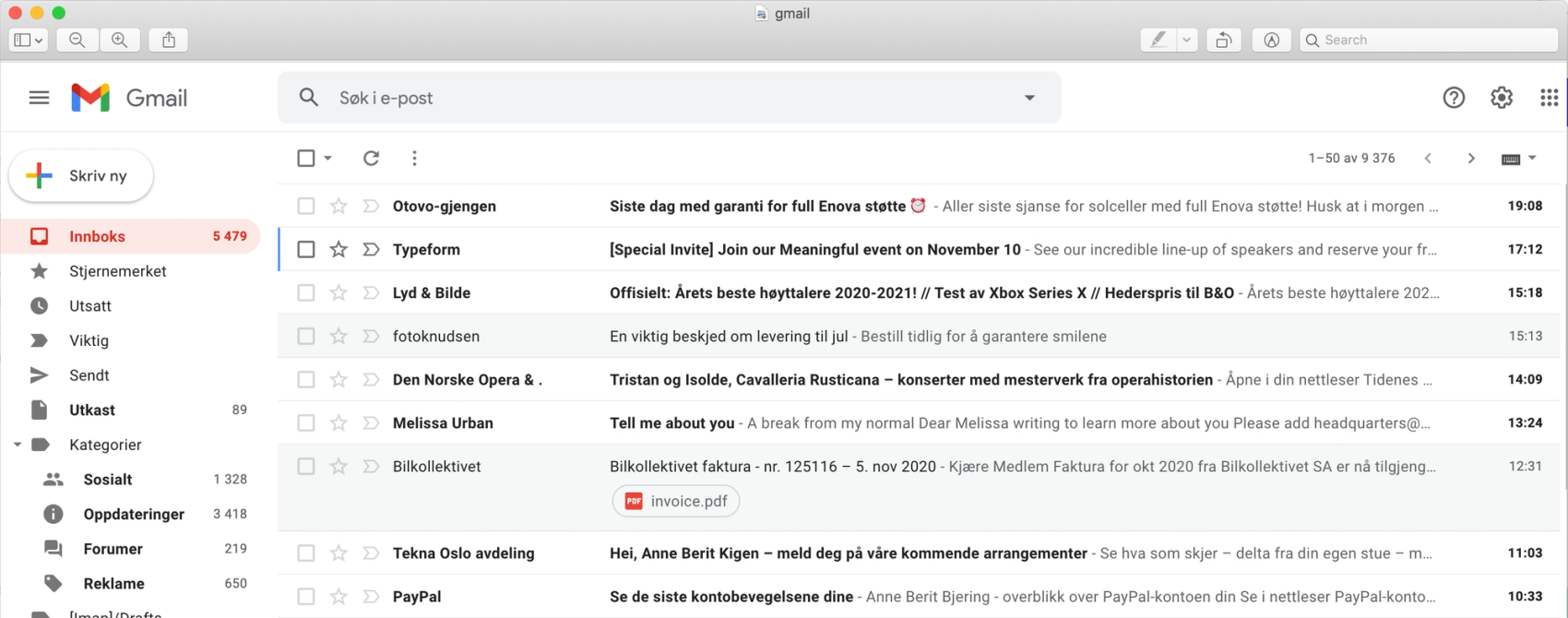Mark Tekna Oslo avdeling email important
The image size is (1568, 618).
pyautogui.click(x=371, y=553)
